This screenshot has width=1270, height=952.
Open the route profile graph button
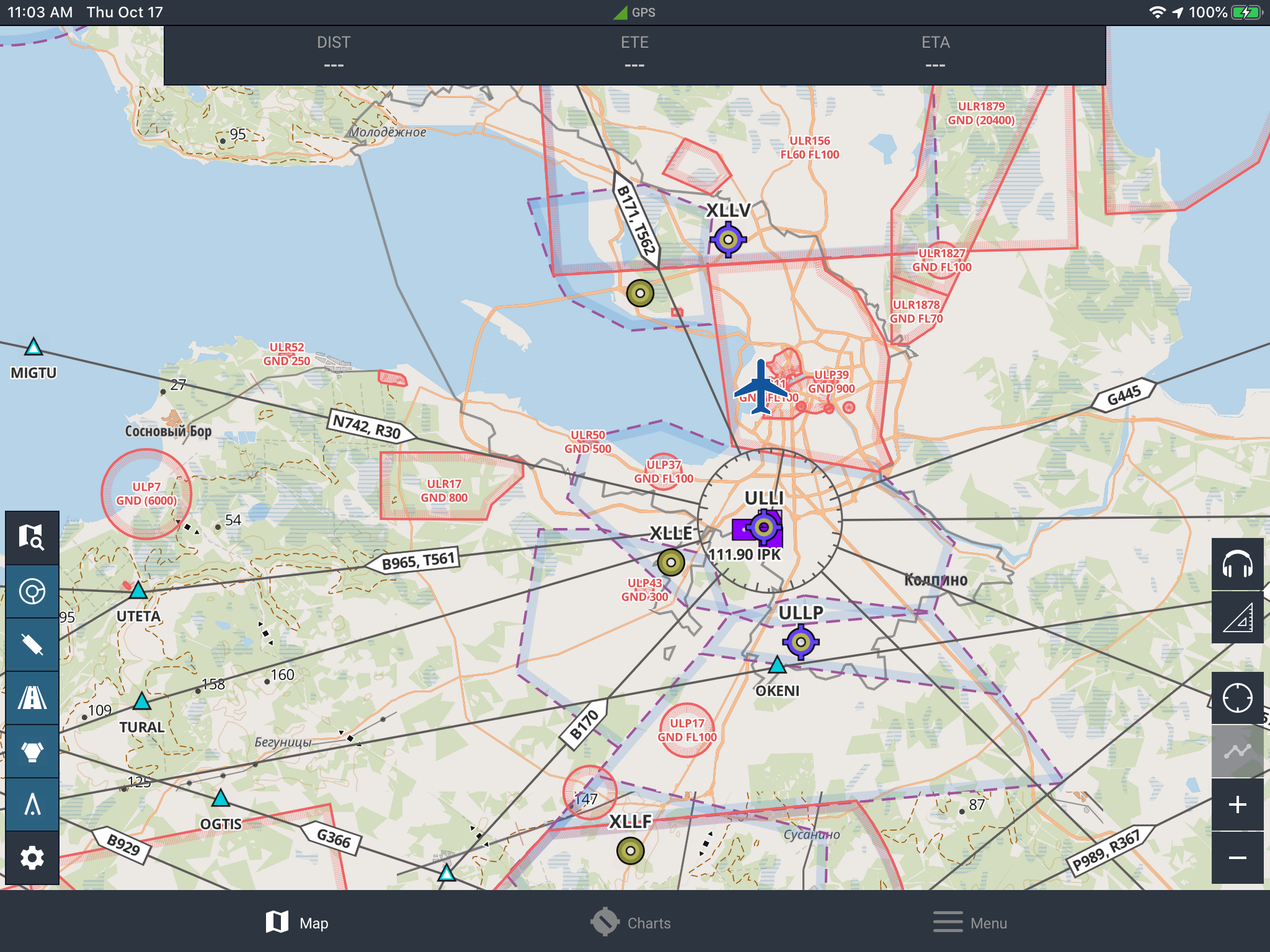1237,751
